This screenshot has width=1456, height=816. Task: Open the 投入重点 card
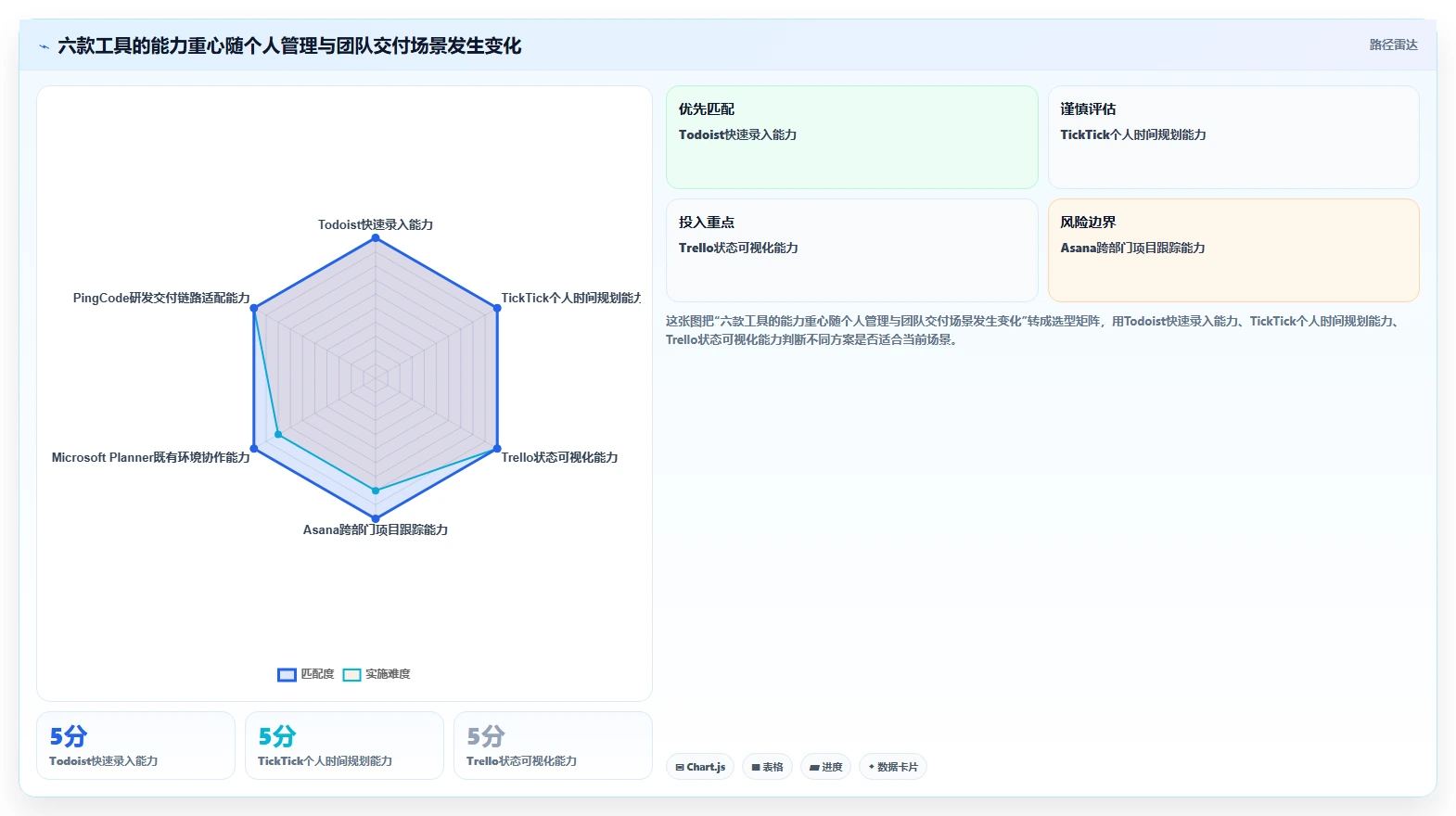coord(851,250)
